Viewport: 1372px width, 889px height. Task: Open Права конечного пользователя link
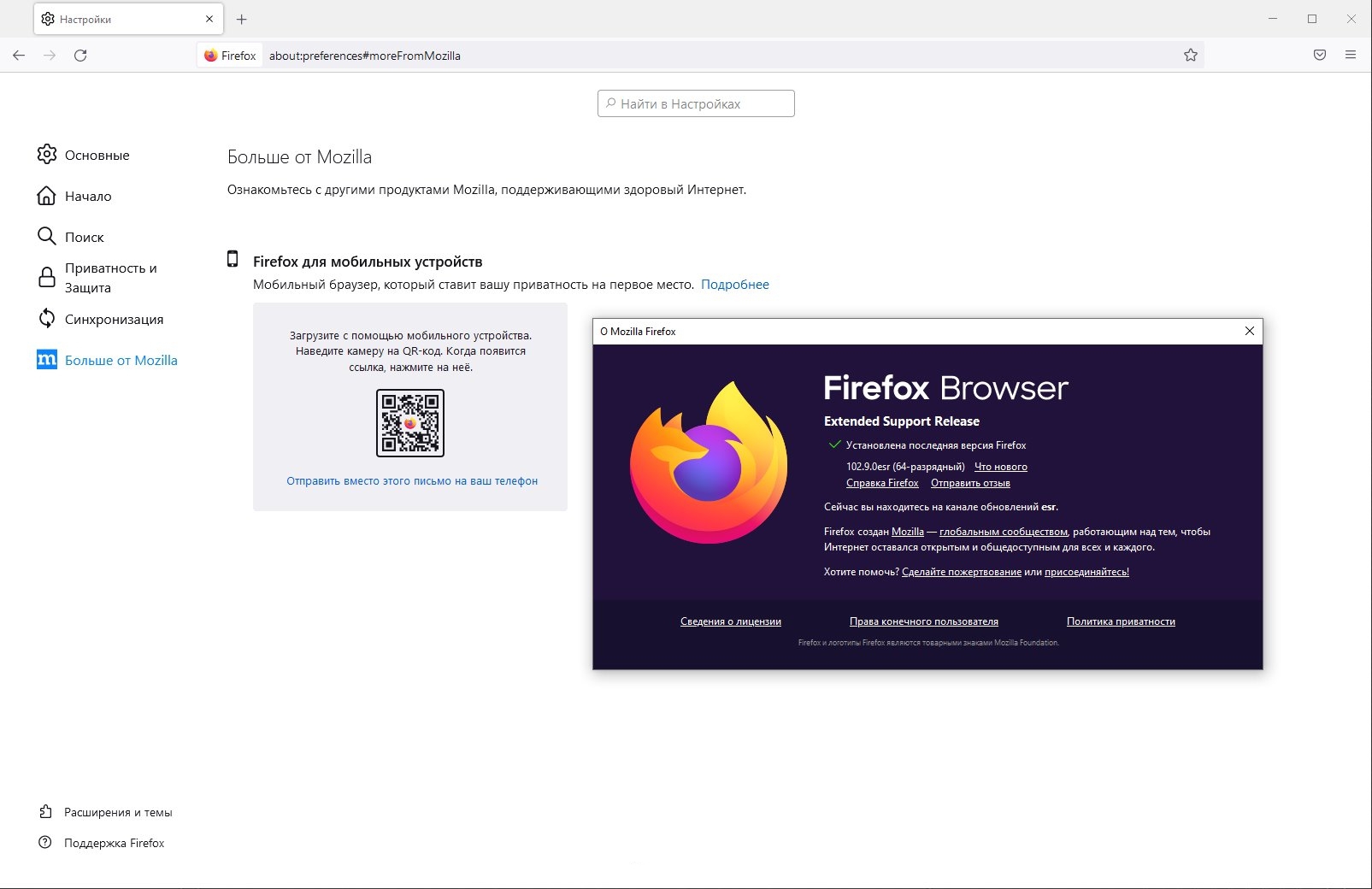pyautogui.click(x=924, y=621)
